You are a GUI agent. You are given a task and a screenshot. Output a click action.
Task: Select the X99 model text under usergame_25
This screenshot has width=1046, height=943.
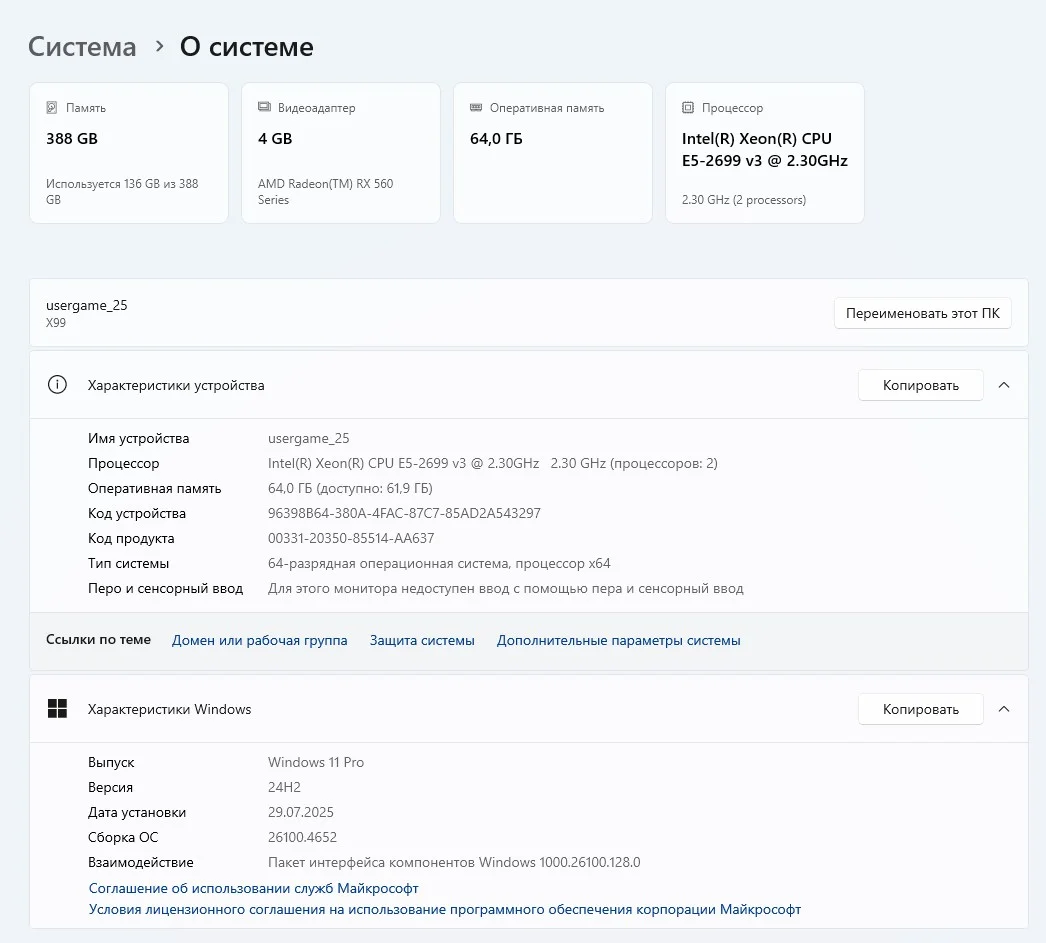tap(56, 323)
